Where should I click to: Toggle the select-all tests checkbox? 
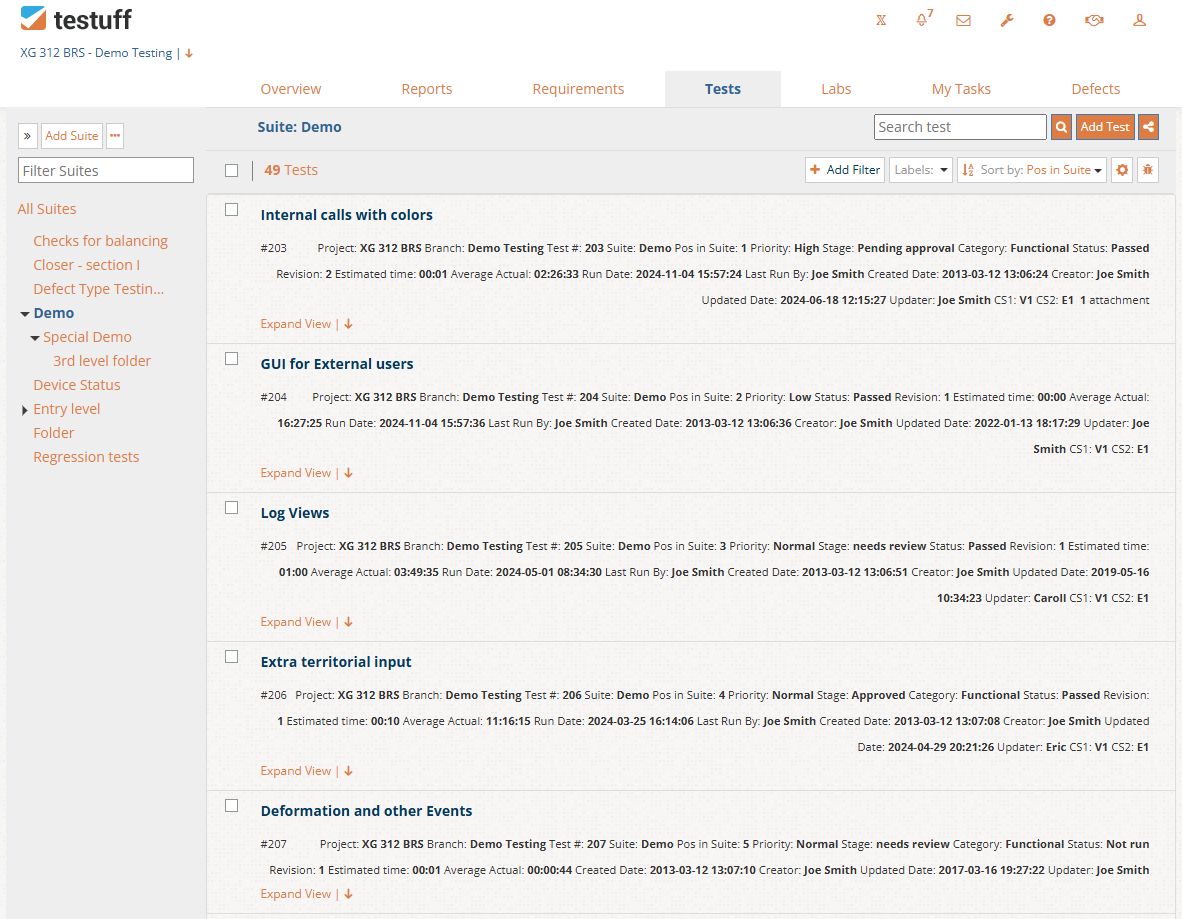231,170
